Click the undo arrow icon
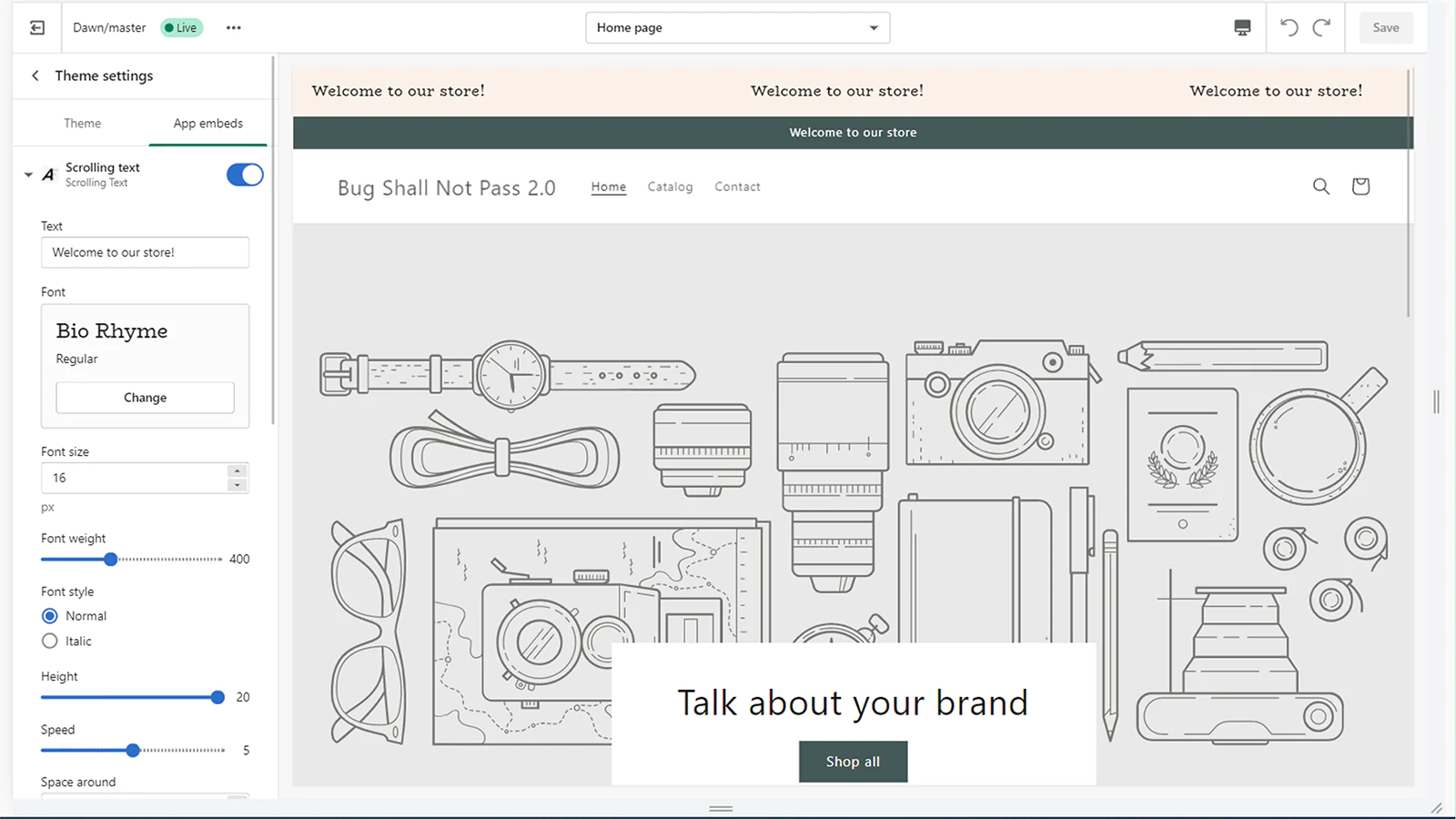The width and height of the screenshot is (1456, 819). [1289, 27]
